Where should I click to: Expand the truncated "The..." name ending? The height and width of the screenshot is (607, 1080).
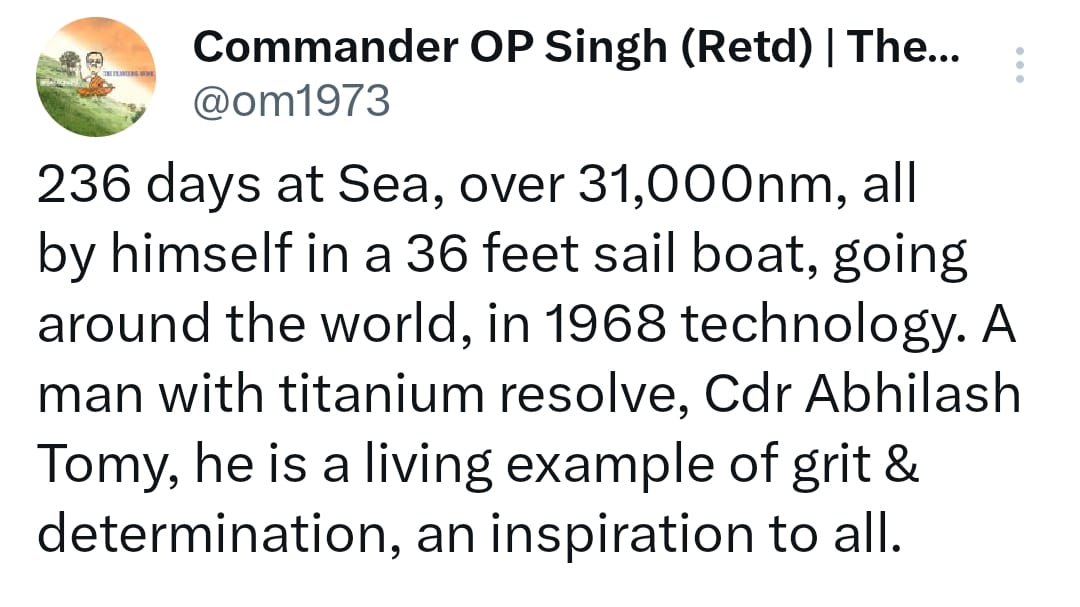coord(903,46)
